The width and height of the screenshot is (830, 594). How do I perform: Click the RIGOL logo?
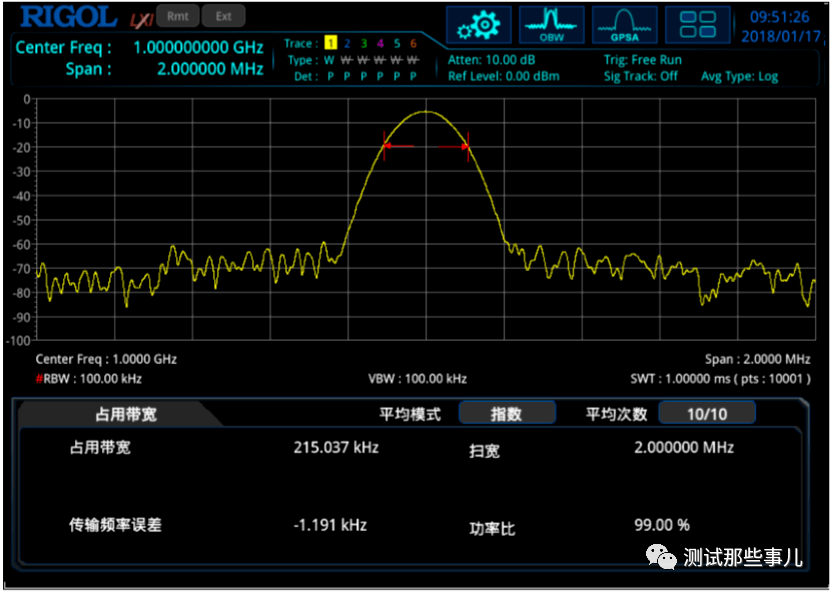coord(69,17)
